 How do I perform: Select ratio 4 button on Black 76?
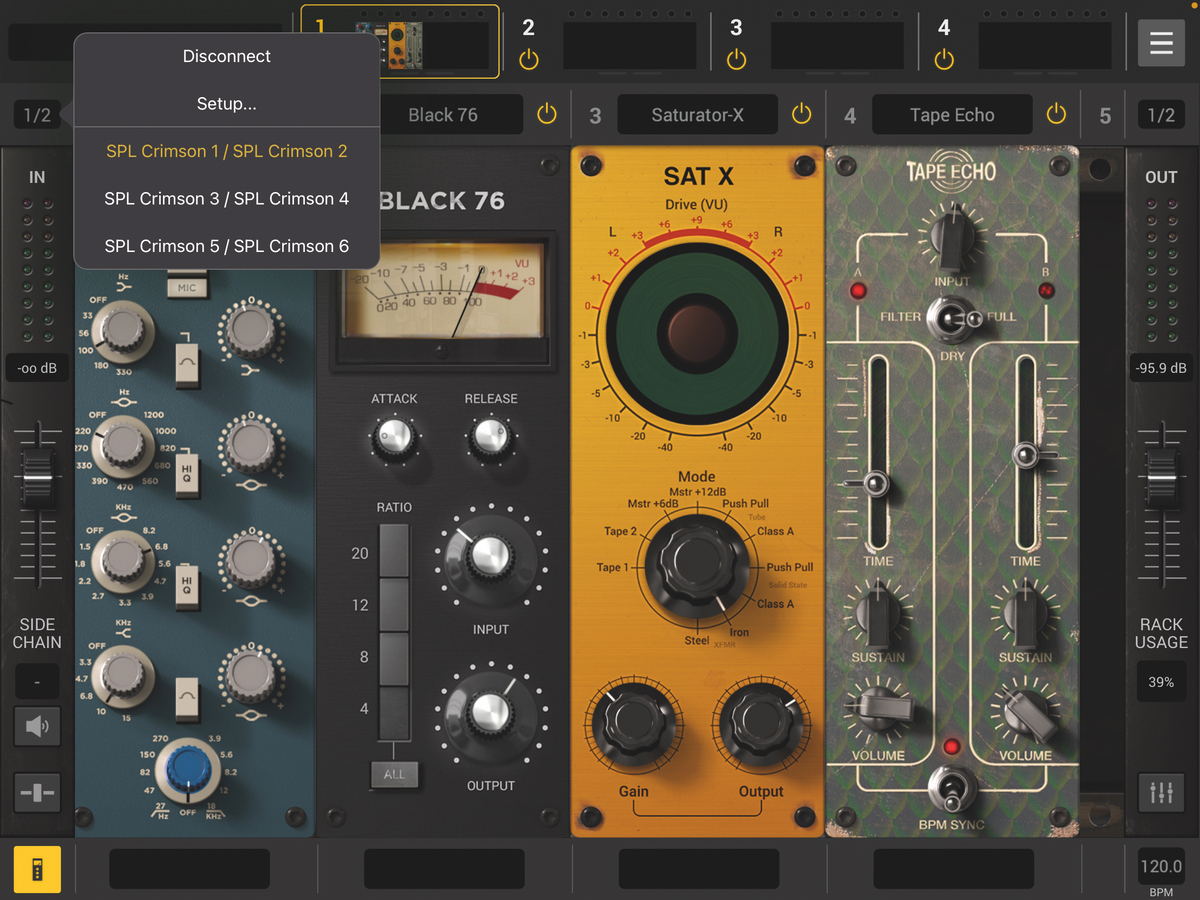point(394,712)
